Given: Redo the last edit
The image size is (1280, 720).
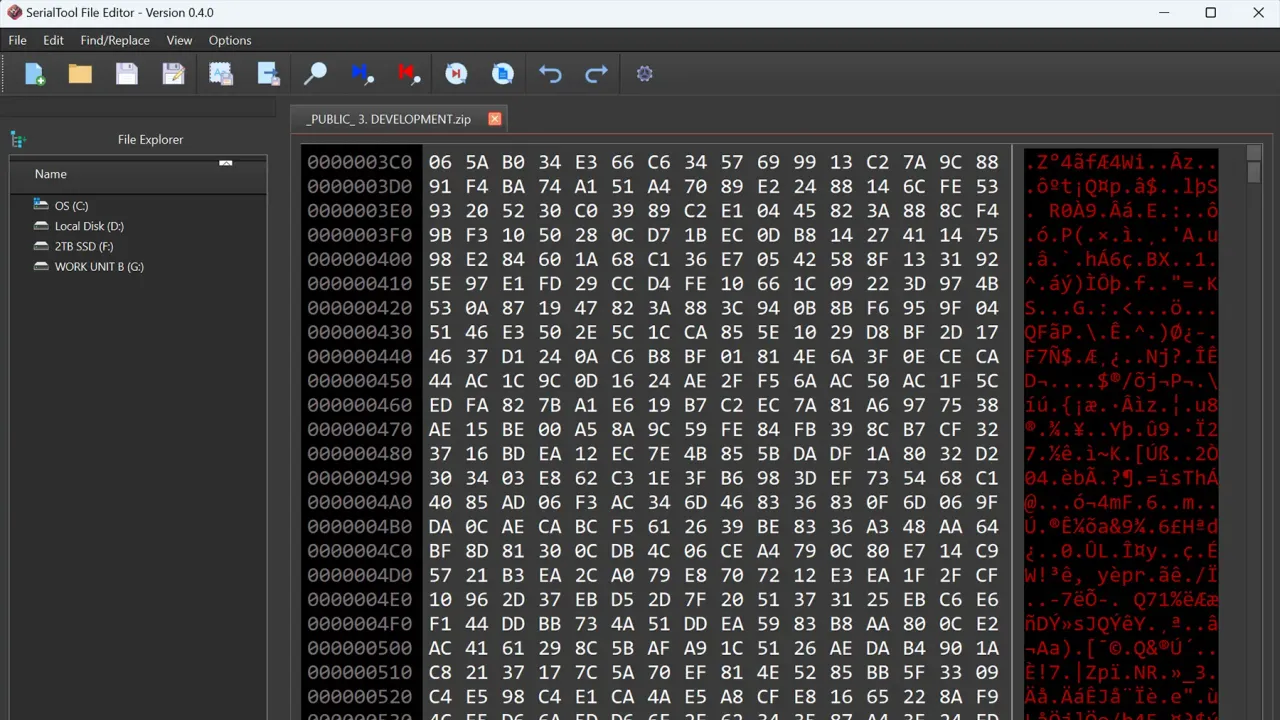Looking at the screenshot, I should tap(597, 74).
